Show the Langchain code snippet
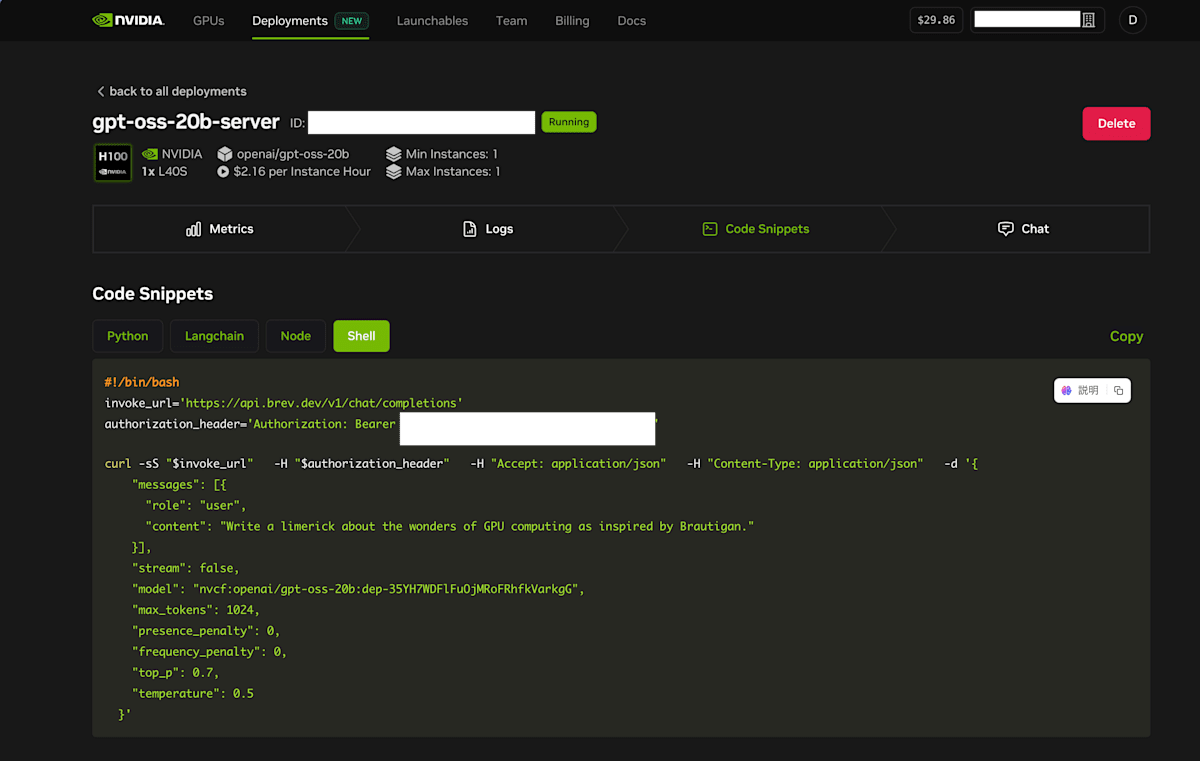The image size is (1200, 761). (214, 336)
